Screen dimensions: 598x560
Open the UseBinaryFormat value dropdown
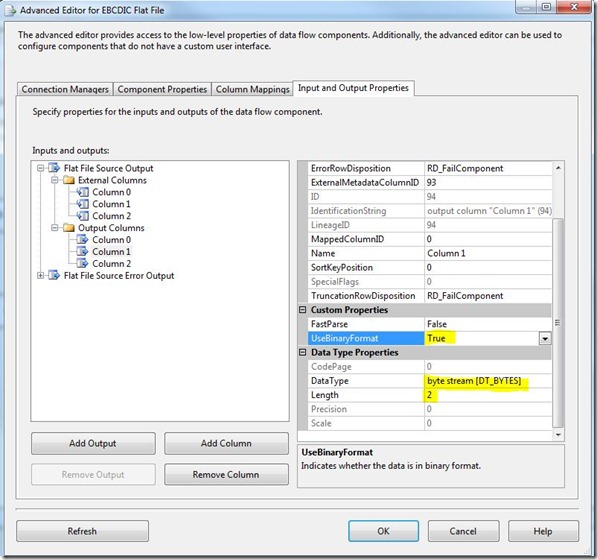coord(545,338)
